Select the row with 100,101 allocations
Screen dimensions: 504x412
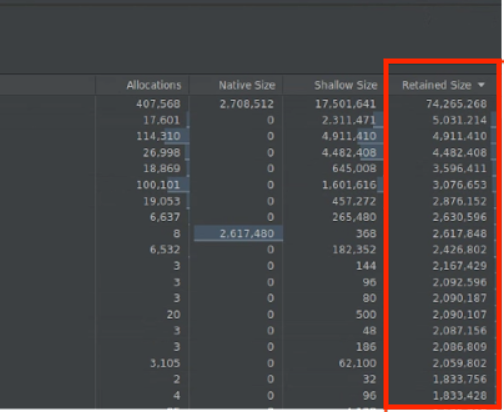click(248, 185)
